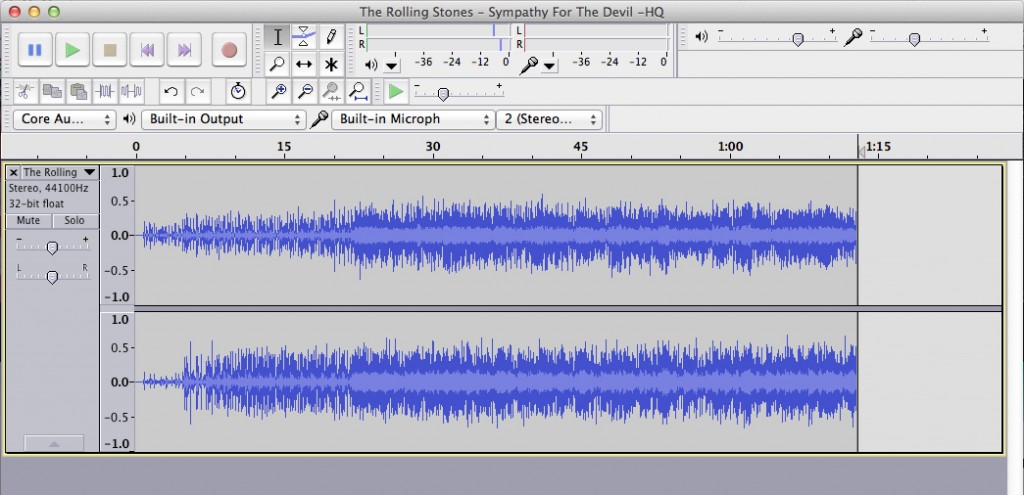
Task: Click the left channel waveform
Action: [496, 235]
